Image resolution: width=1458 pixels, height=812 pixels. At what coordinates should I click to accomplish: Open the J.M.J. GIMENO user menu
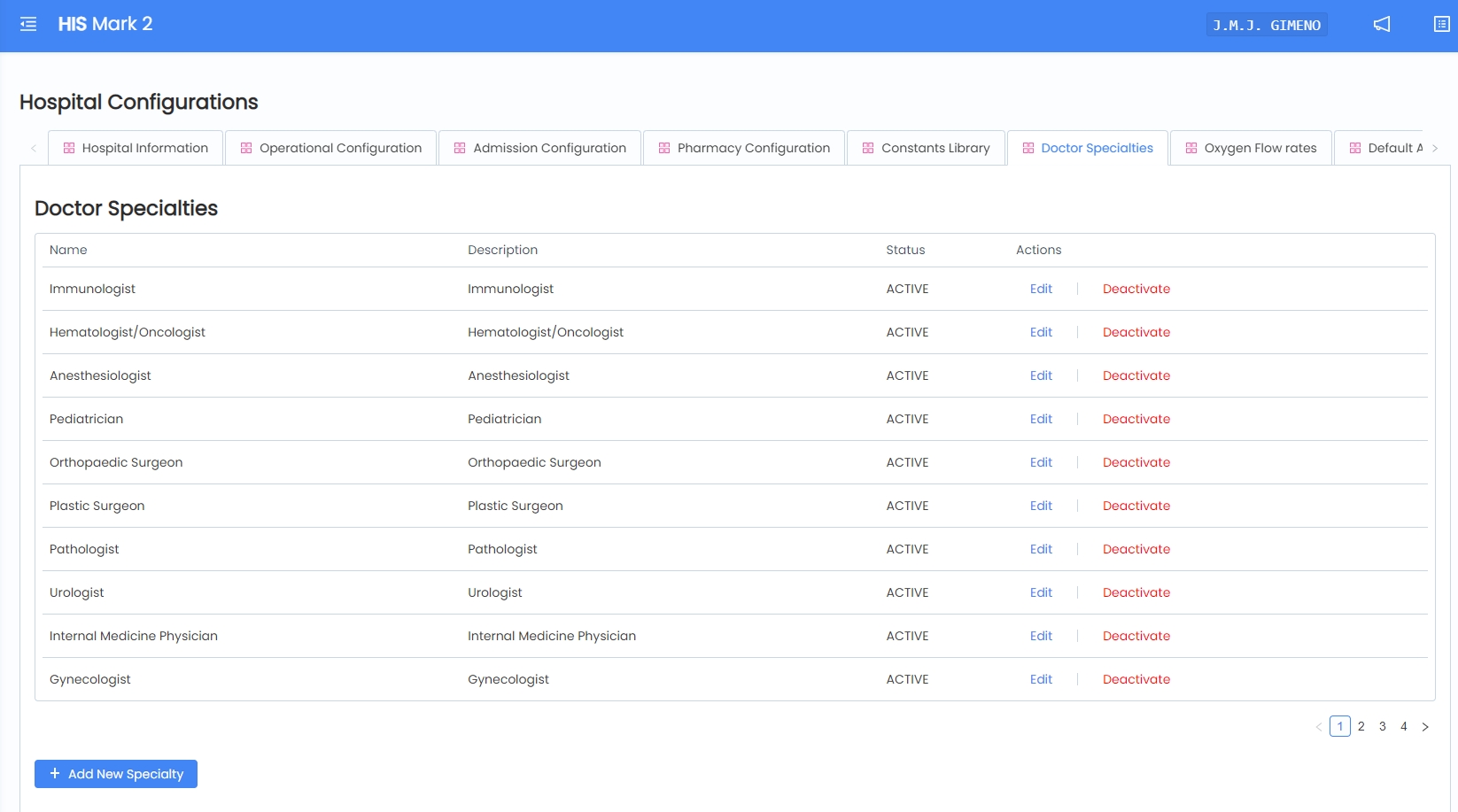[x=1266, y=26]
